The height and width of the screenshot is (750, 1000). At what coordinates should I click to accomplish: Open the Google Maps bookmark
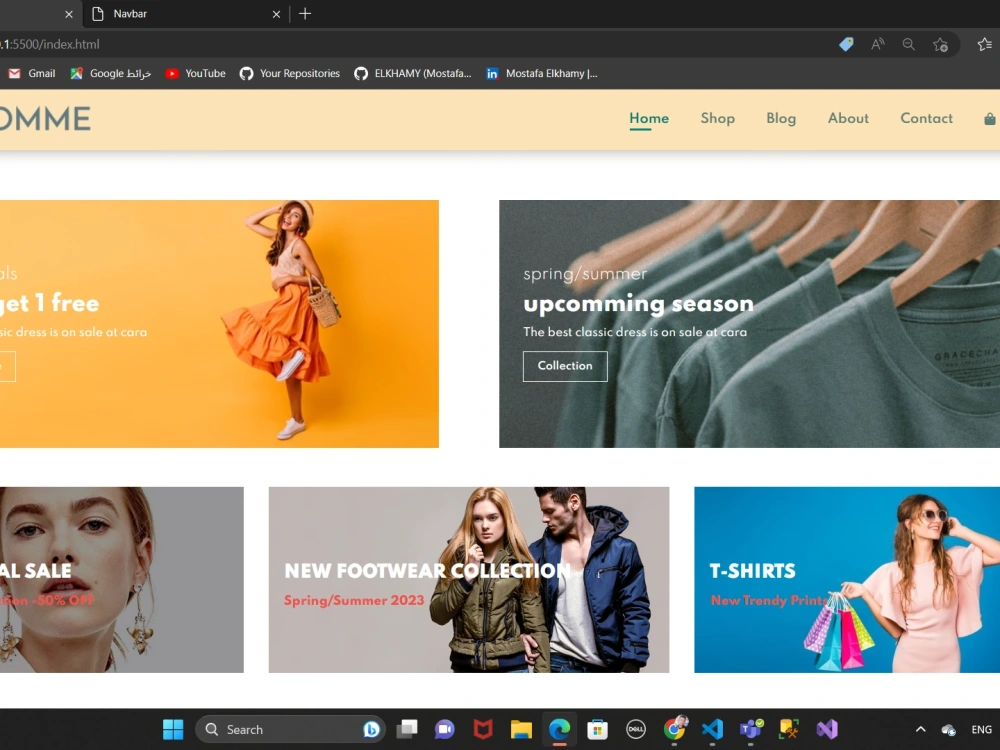(x=111, y=73)
